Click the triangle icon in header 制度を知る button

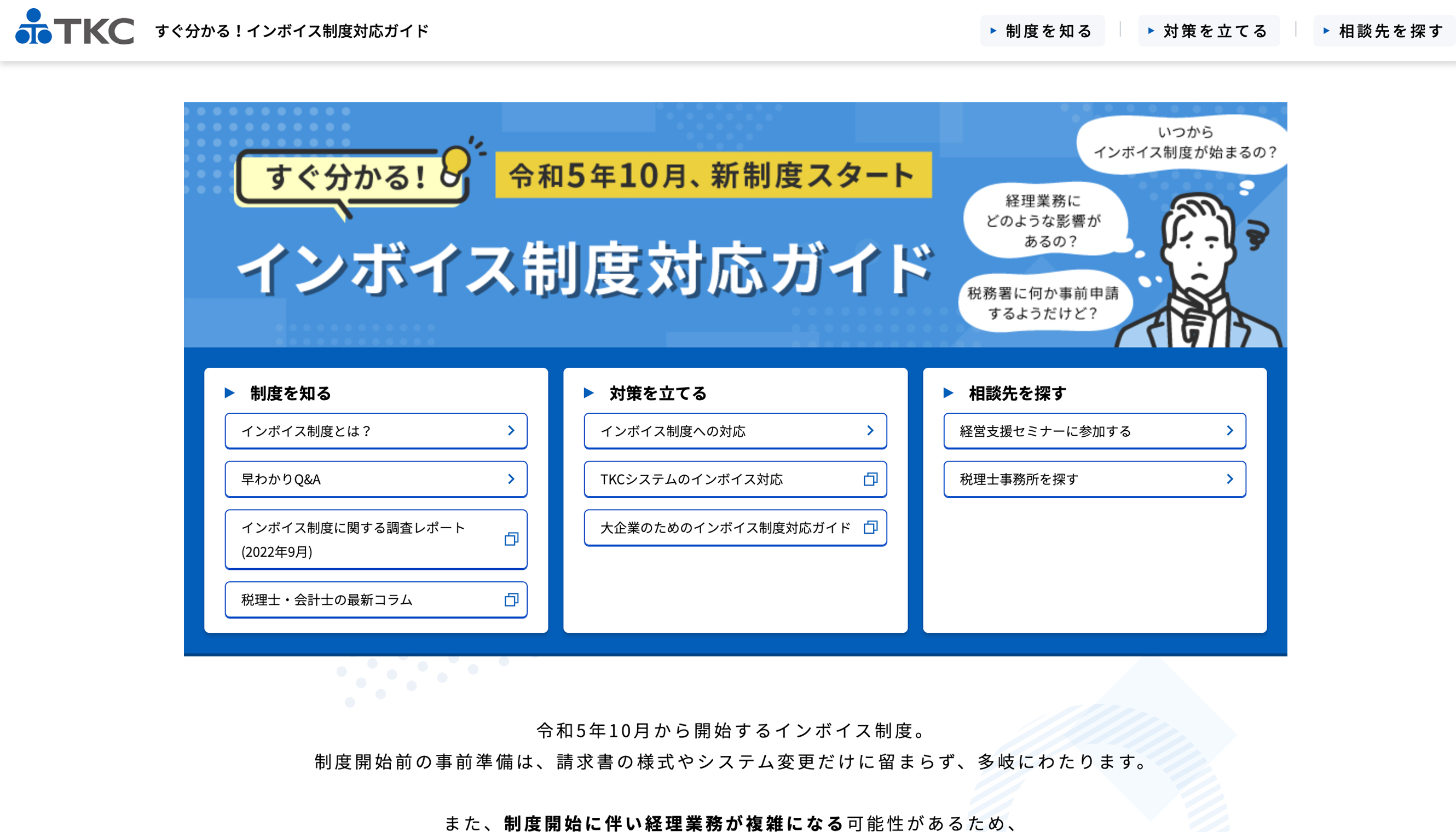[x=993, y=31]
